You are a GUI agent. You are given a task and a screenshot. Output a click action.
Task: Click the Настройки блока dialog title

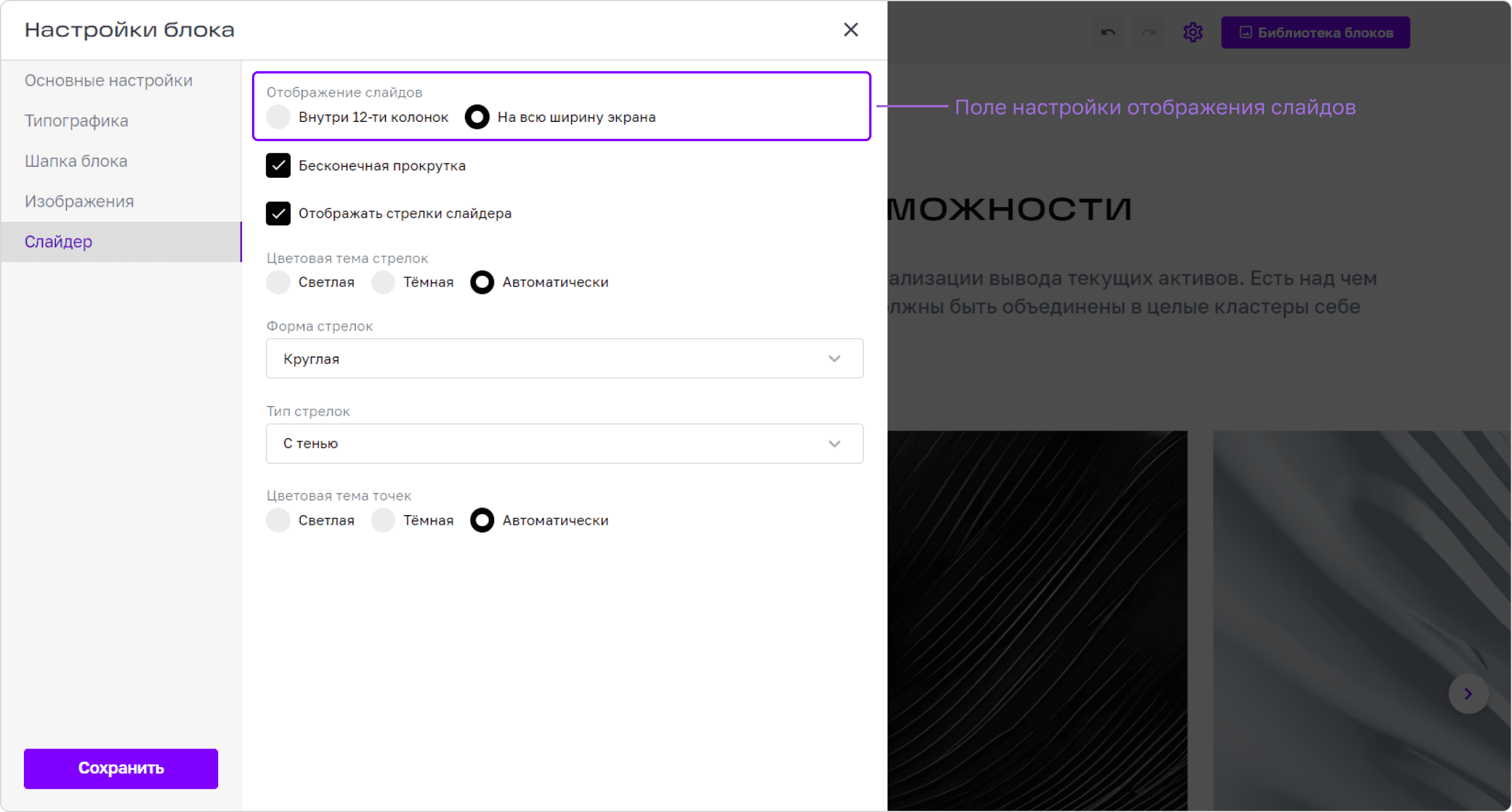pyautogui.click(x=129, y=30)
